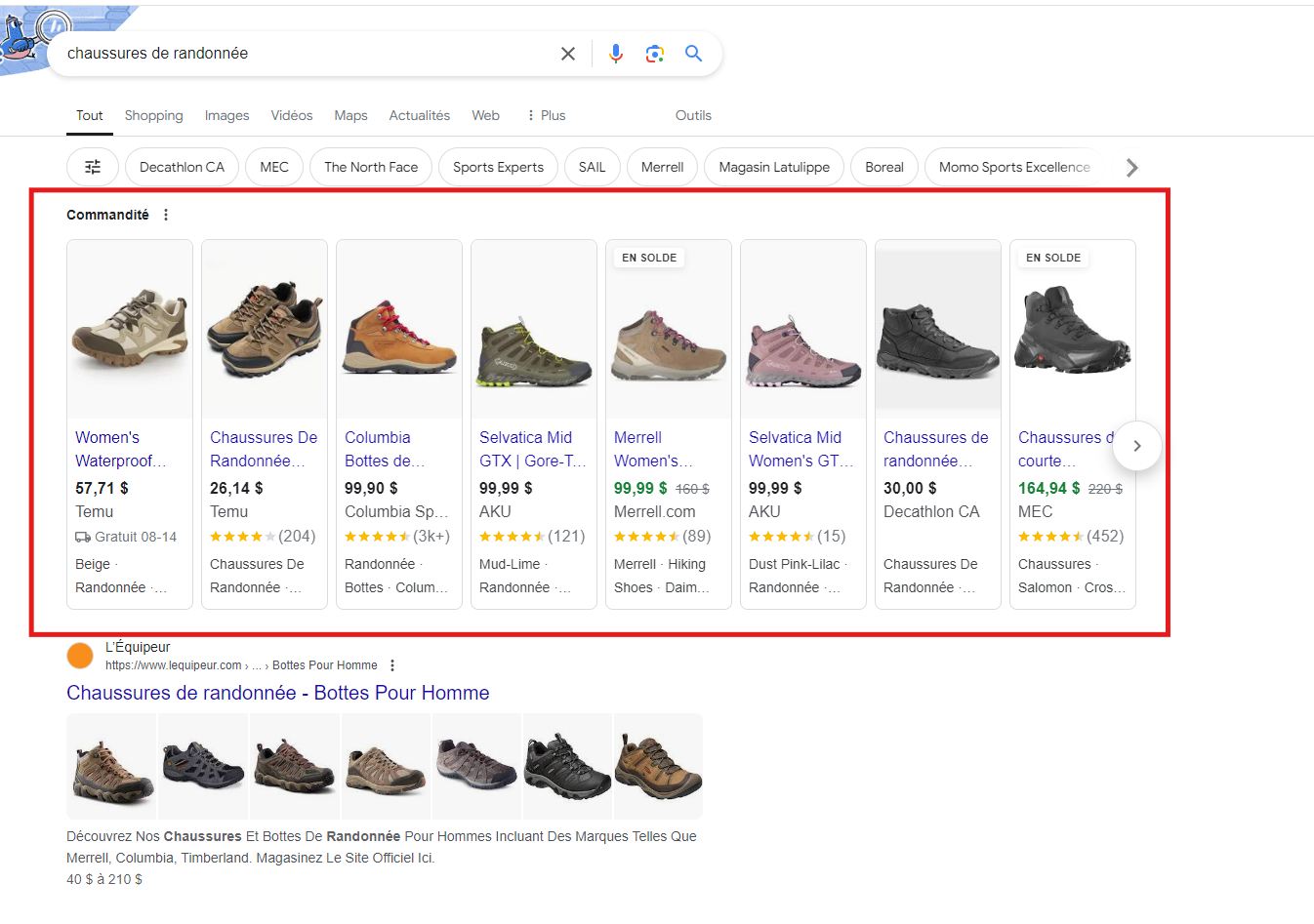Open L'Équipeur result three-dot options
Screen dimensions: 1314x924
pos(392,665)
